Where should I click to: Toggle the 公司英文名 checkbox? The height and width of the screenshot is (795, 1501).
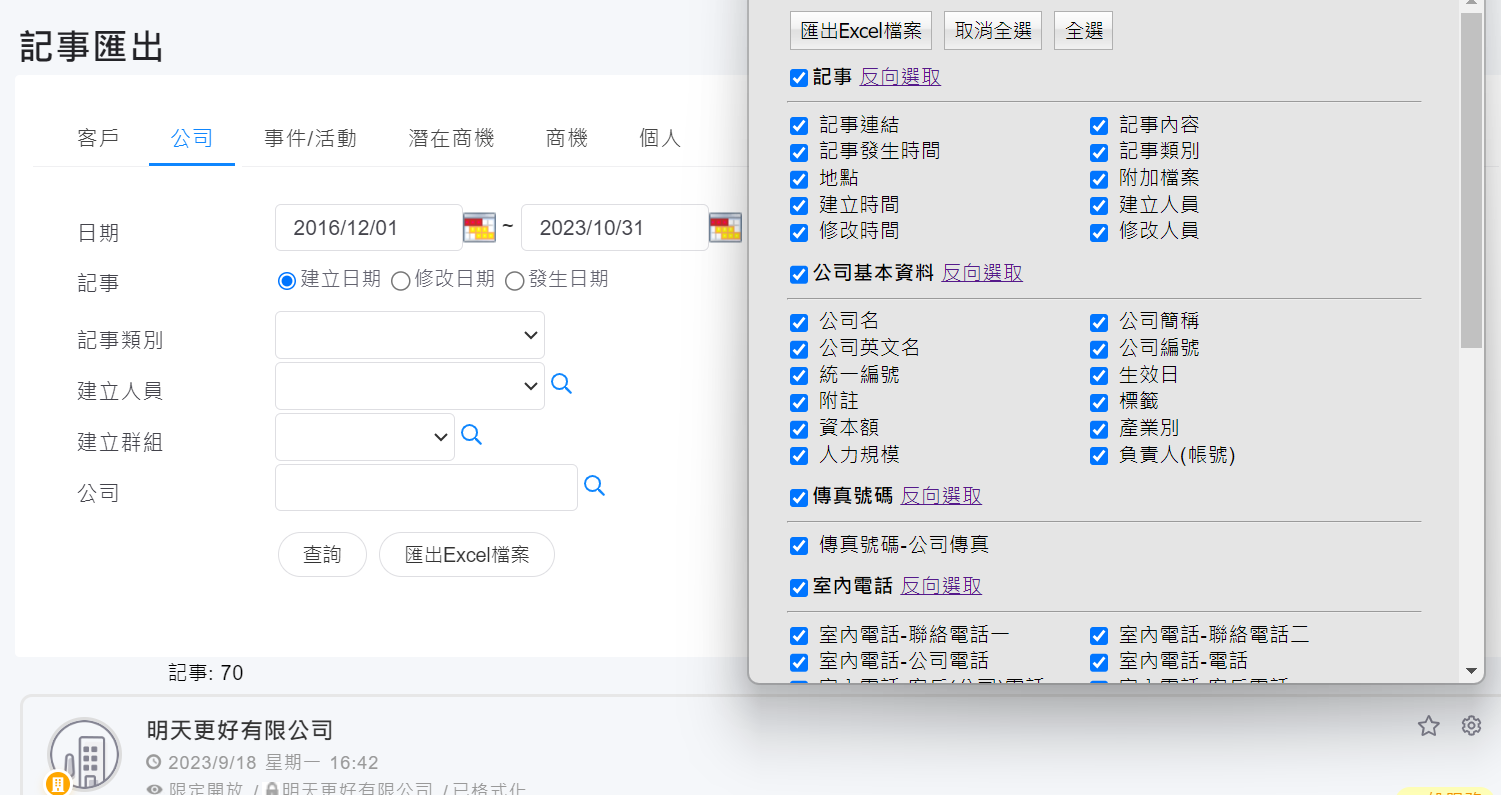[799, 349]
